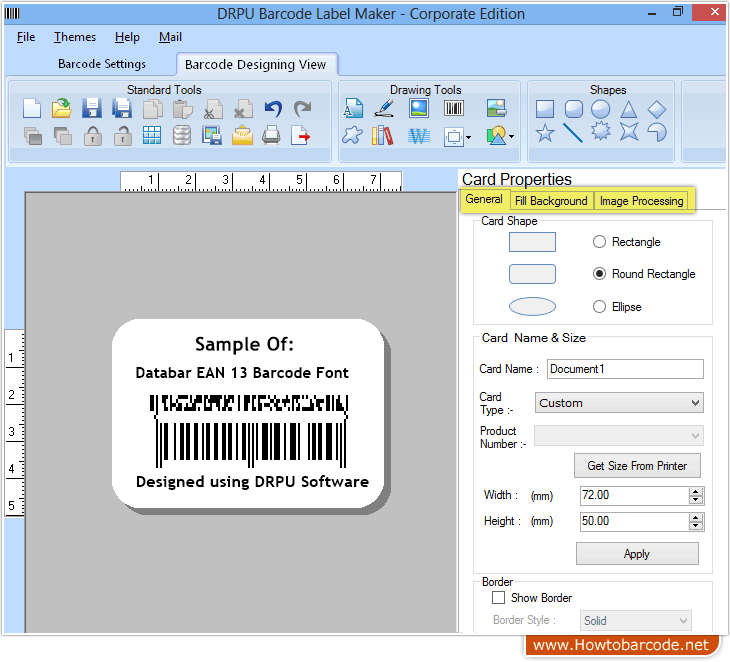Open the folder icon in Standard Tools

62,109
